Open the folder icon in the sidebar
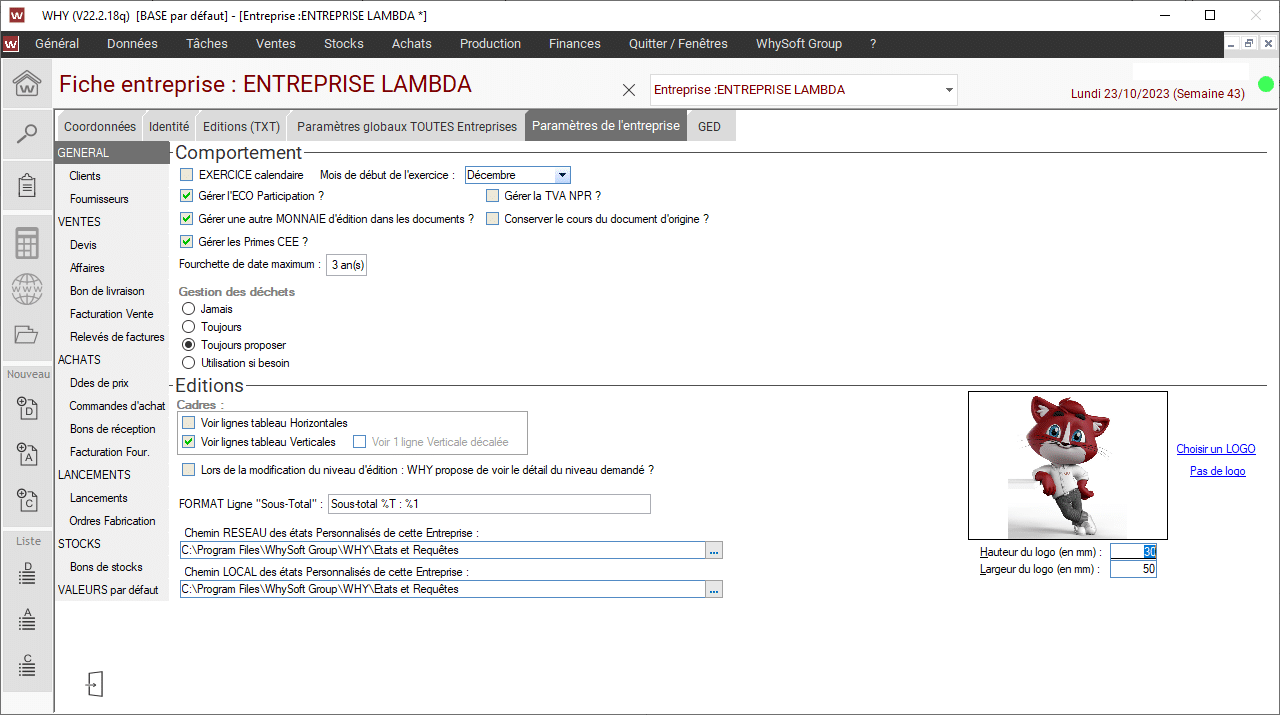The image size is (1280, 715). pos(26,334)
